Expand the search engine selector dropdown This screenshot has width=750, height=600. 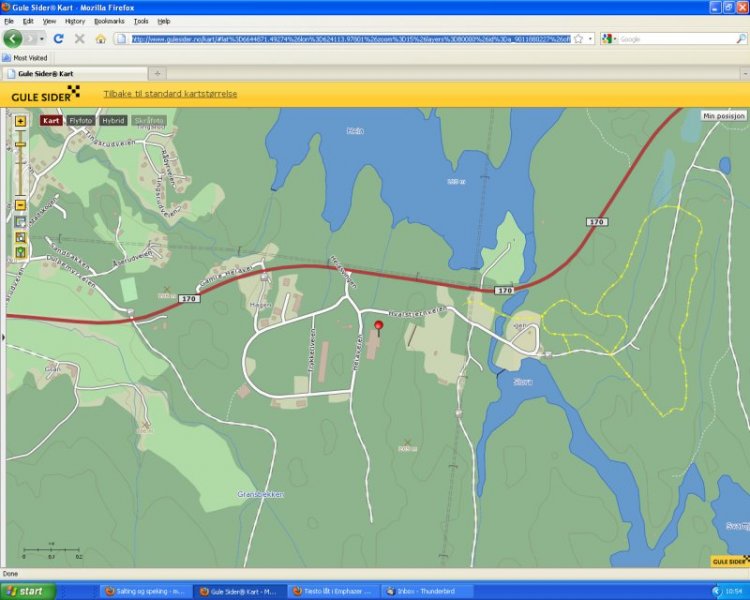[x=613, y=39]
